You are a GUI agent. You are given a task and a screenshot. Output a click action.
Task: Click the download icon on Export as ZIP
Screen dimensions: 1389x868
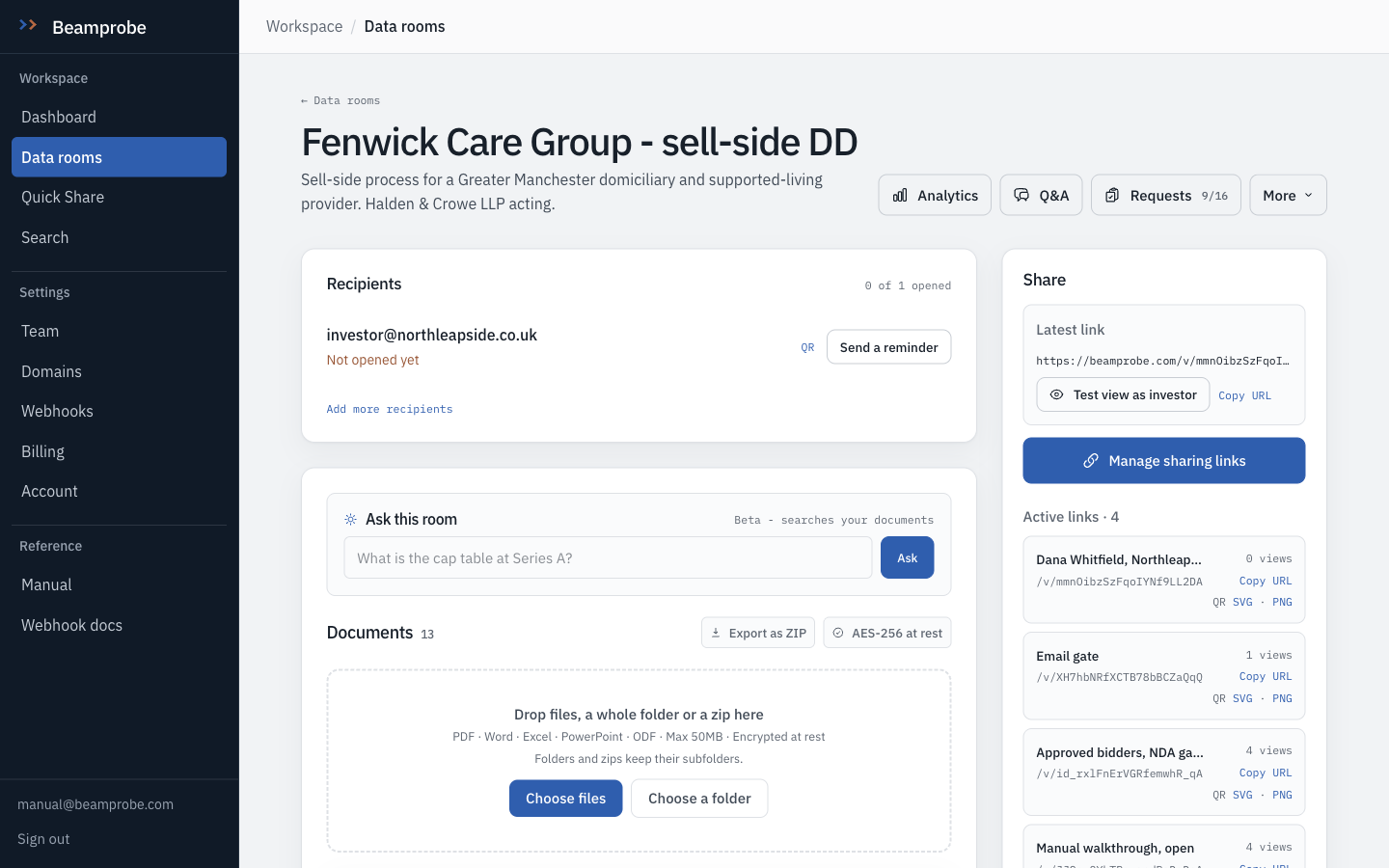pyautogui.click(x=716, y=633)
